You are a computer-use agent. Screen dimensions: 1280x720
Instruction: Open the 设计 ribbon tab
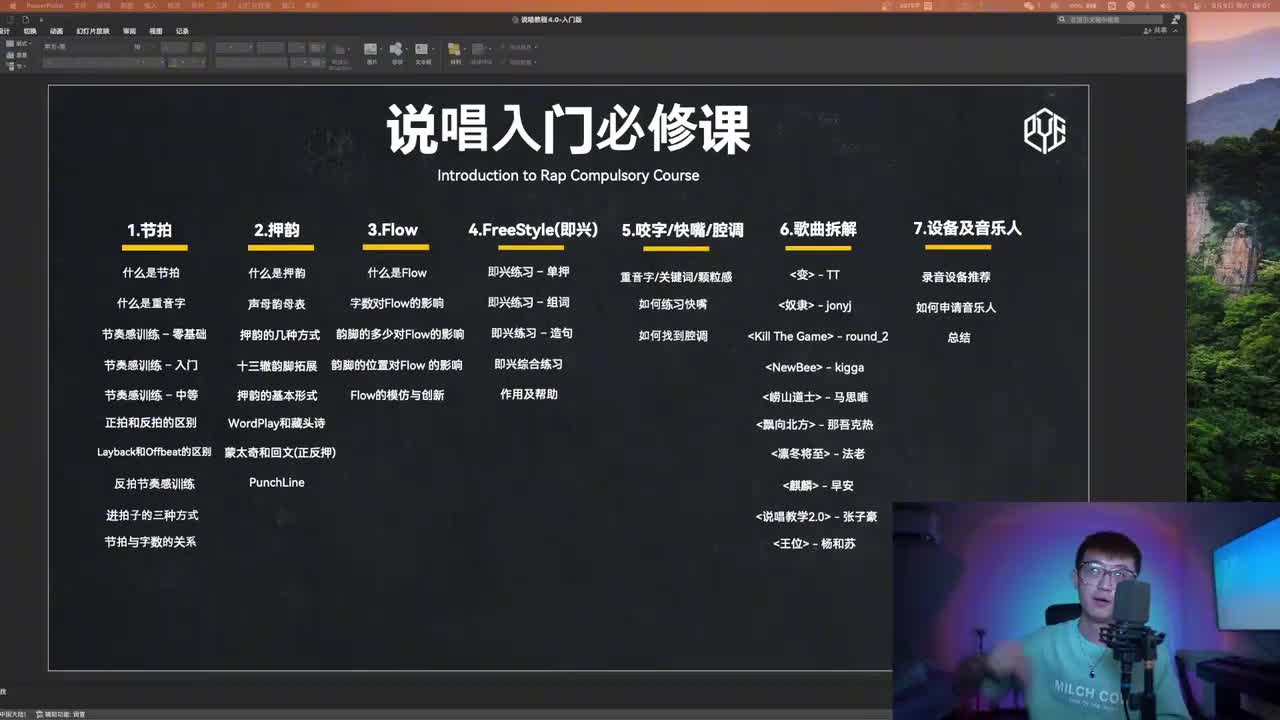(4, 31)
